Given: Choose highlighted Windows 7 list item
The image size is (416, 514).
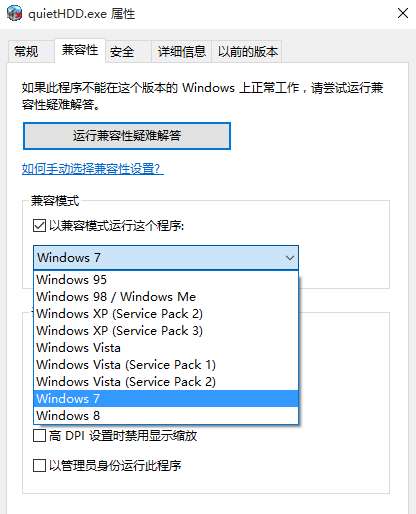Looking at the screenshot, I should tap(166, 399).
